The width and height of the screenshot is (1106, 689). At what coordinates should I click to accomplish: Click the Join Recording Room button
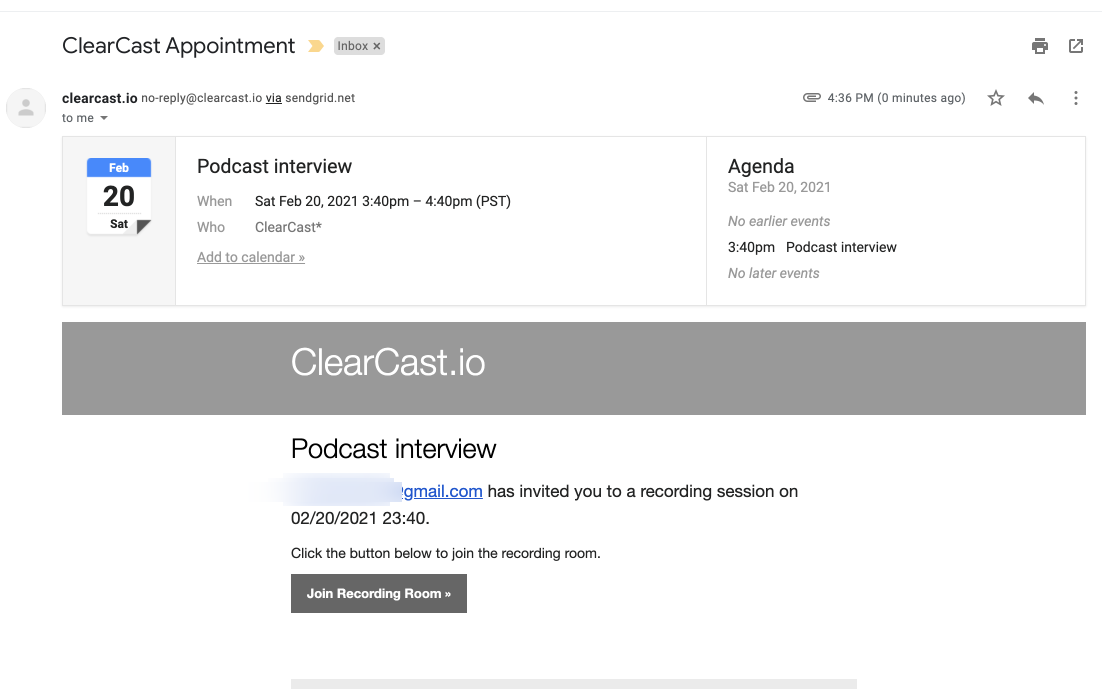point(379,593)
